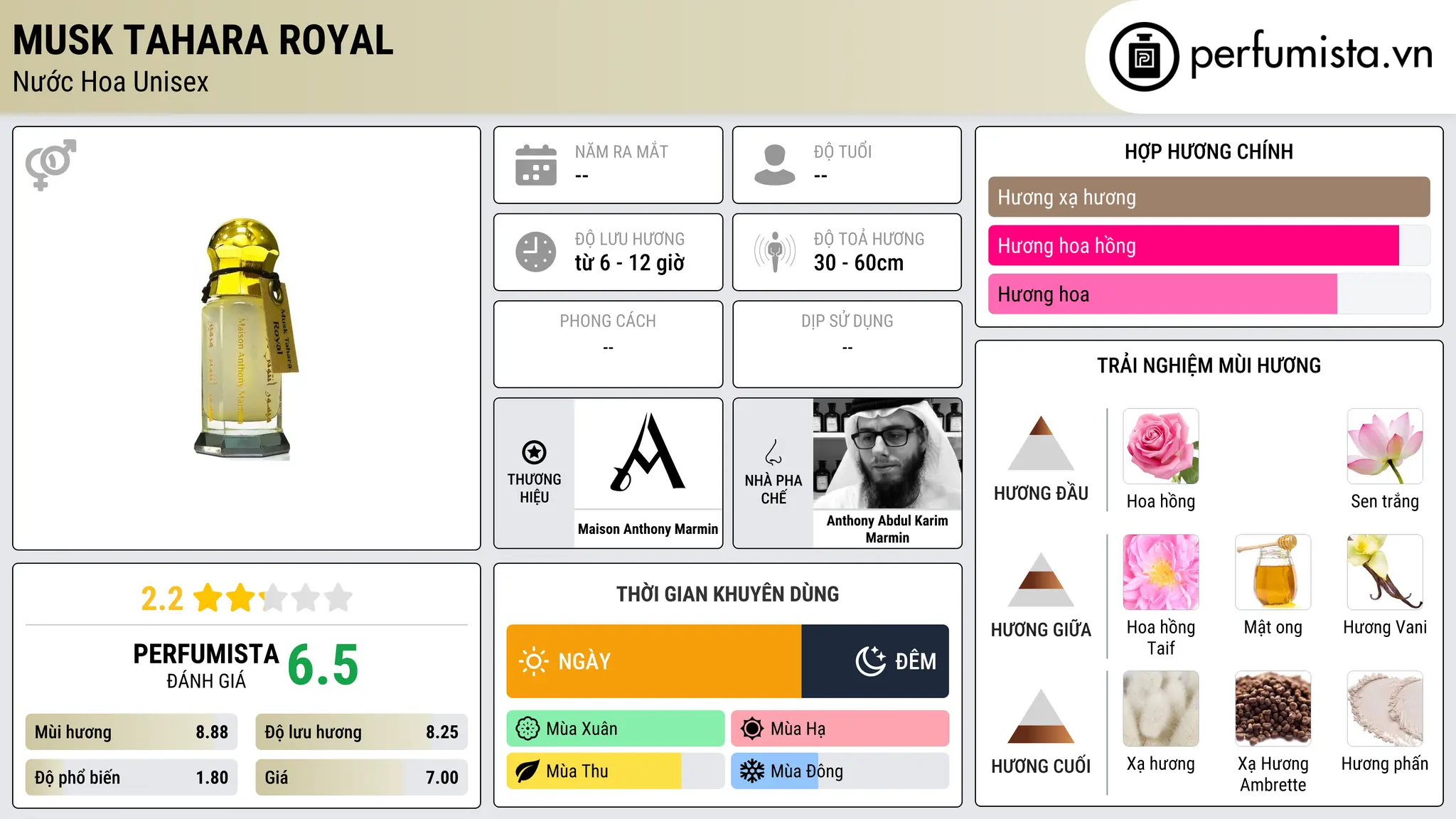This screenshot has height=819, width=1456.
Task: Open the Maison Anthony Marmin brand logo
Action: coord(648,453)
